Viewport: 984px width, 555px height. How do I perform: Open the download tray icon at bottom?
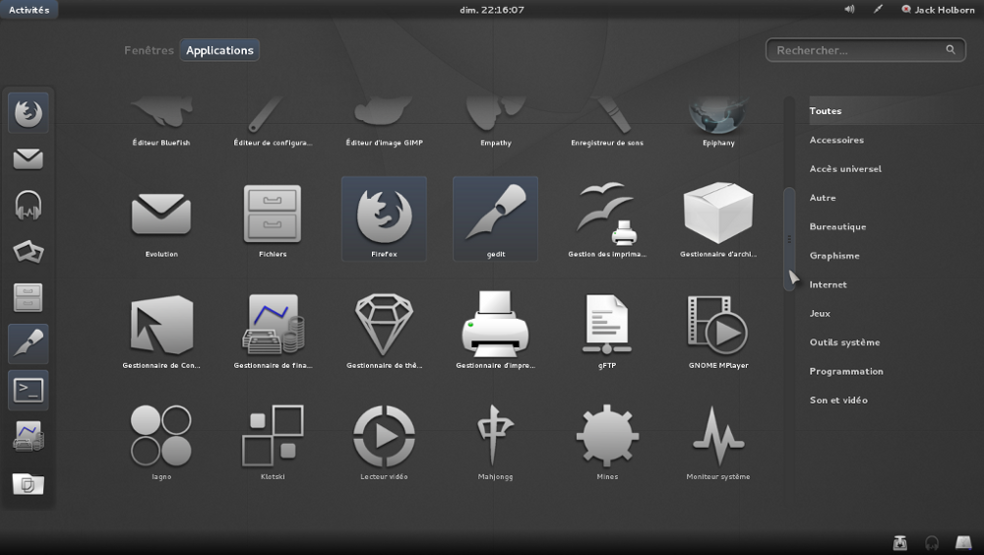coord(900,542)
